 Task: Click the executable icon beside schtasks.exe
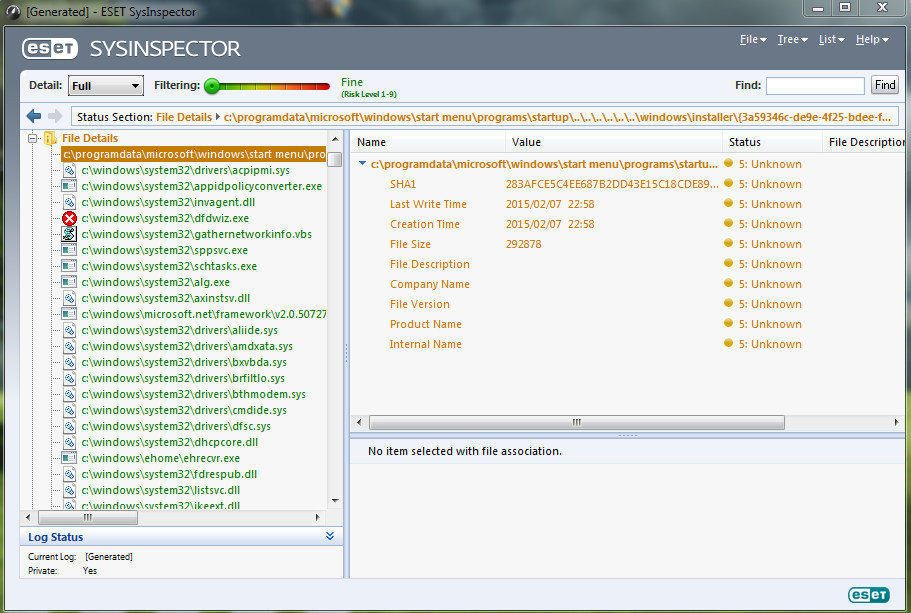coord(70,266)
